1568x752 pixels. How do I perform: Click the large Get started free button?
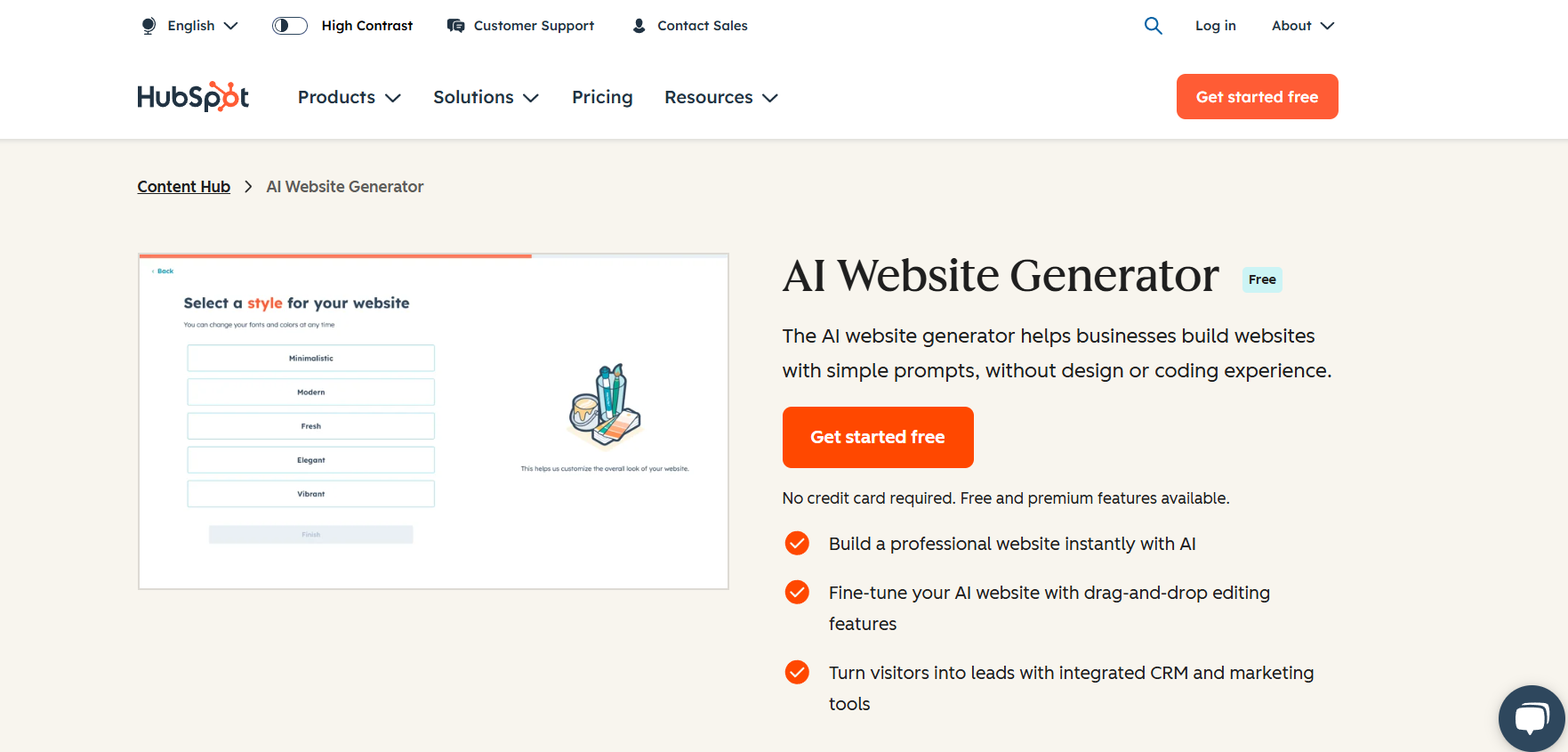coord(878,437)
